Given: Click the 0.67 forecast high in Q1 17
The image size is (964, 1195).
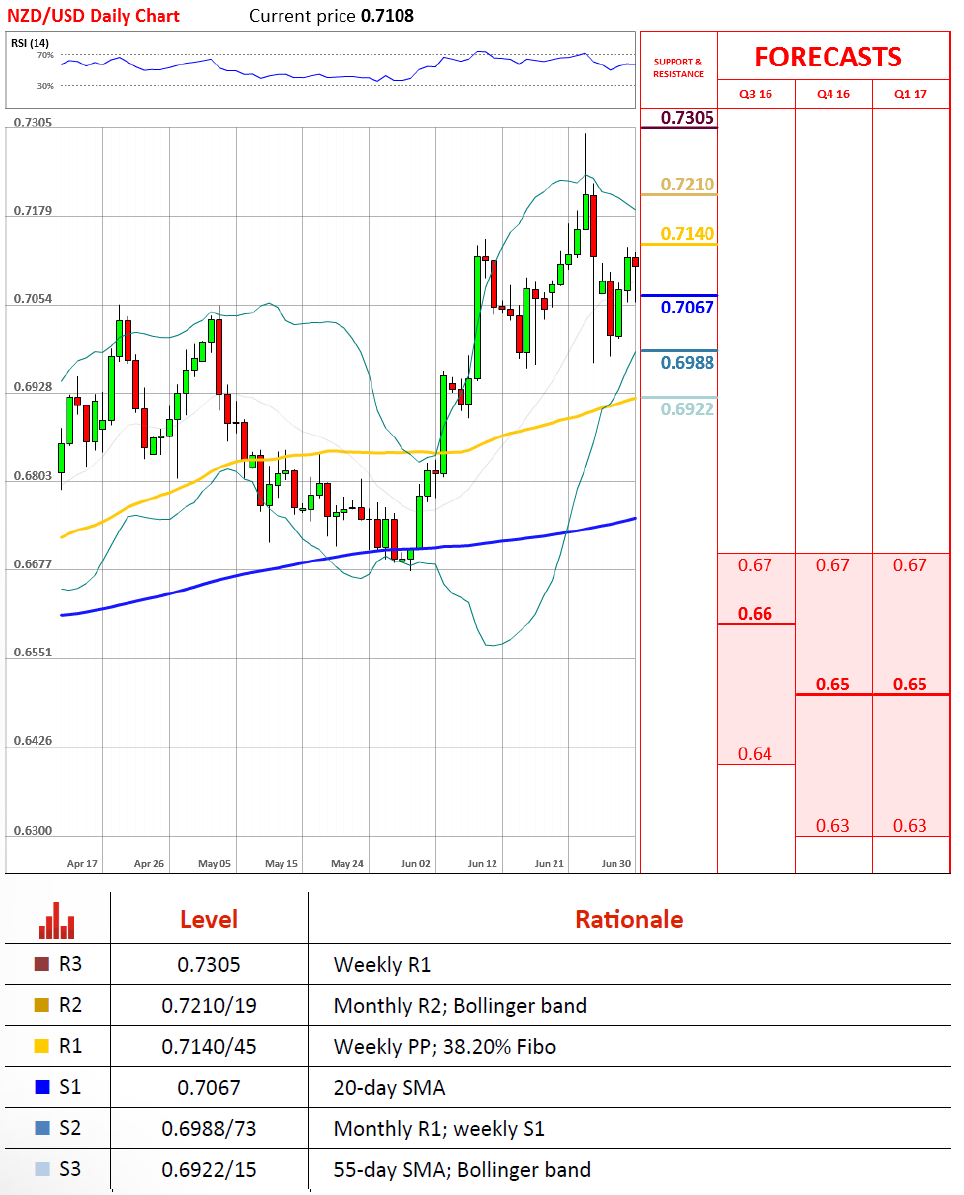Looking at the screenshot, I should coord(911,565).
